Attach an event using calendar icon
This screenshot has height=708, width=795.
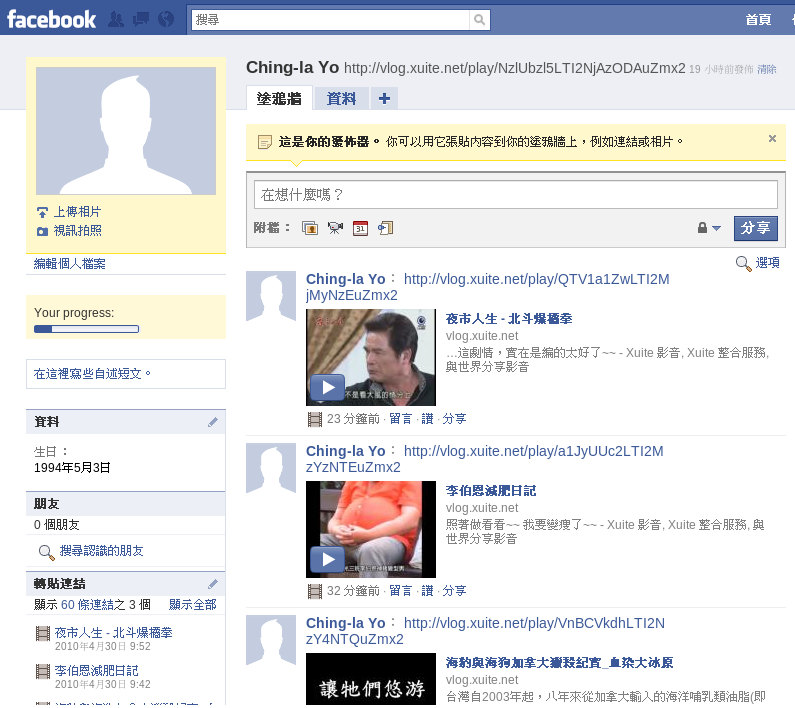[x=360, y=228]
